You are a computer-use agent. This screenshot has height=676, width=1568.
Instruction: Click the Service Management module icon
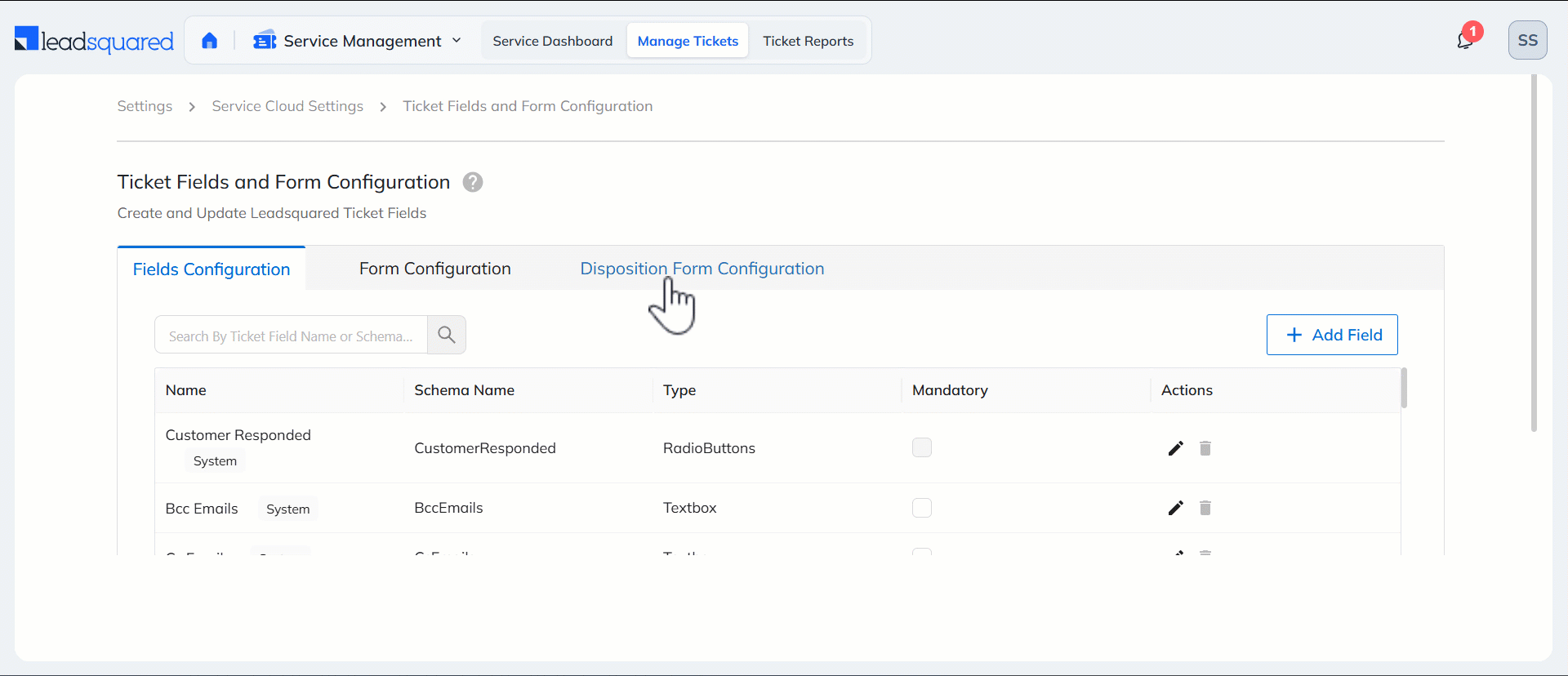[265, 40]
